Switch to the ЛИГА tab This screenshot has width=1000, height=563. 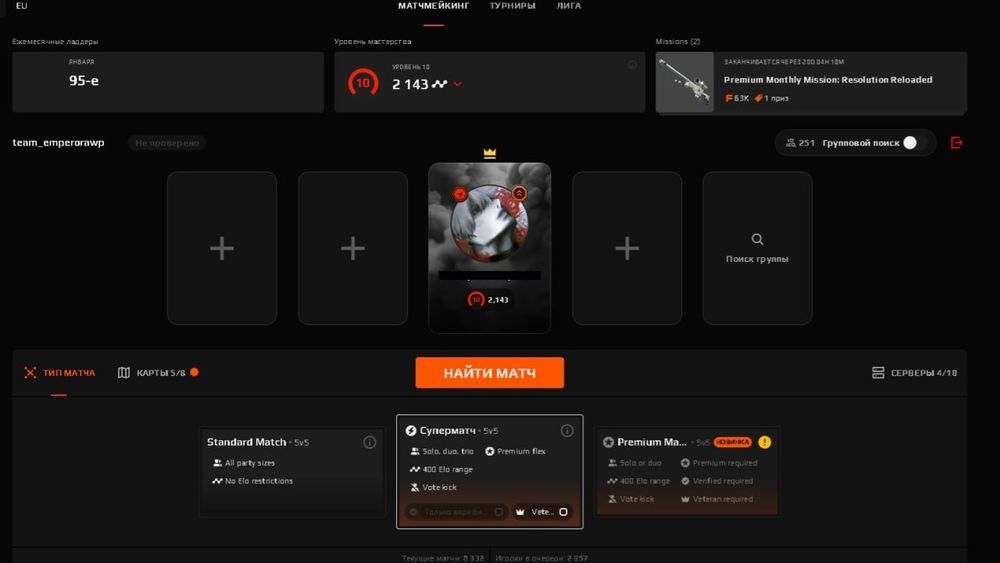568,6
